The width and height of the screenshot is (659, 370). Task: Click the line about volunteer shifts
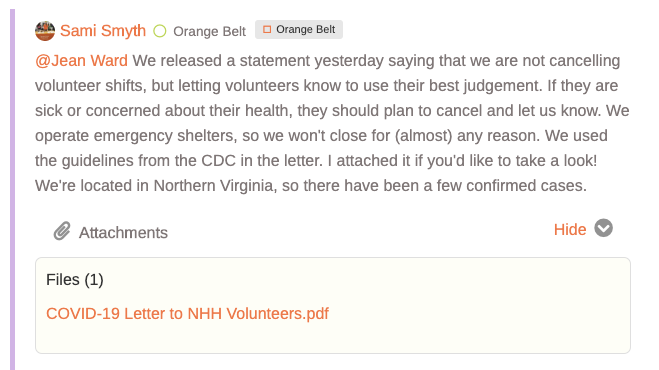(x=326, y=86)
